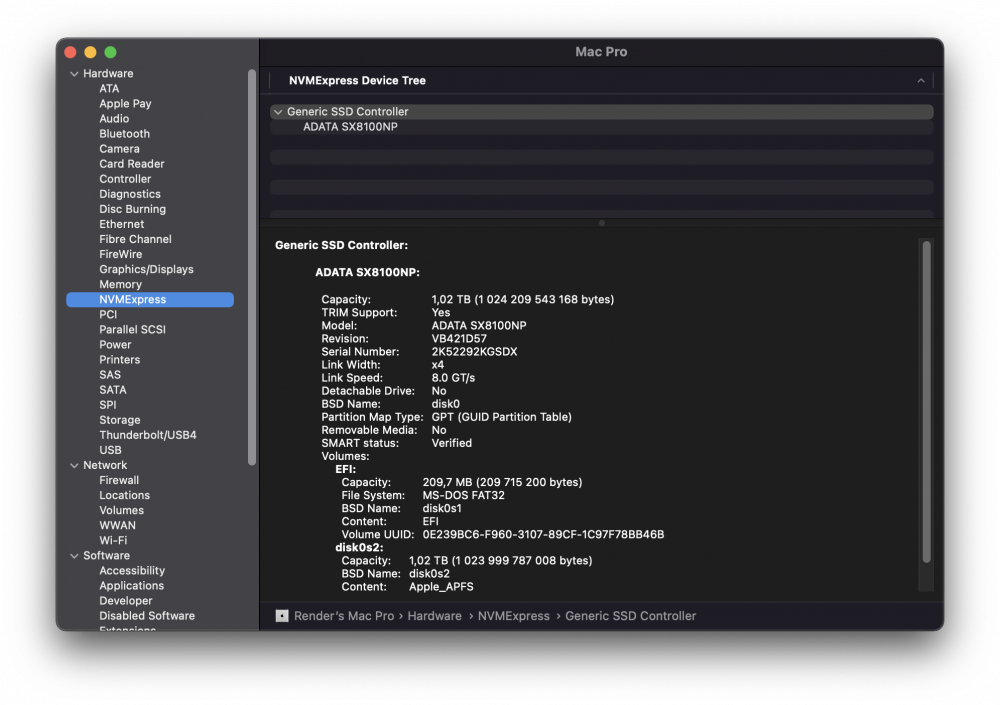Select Card Reader in the sidebar
This screenshot has height=705, width=1000.
pyautogui.click(x=131, y=164)
